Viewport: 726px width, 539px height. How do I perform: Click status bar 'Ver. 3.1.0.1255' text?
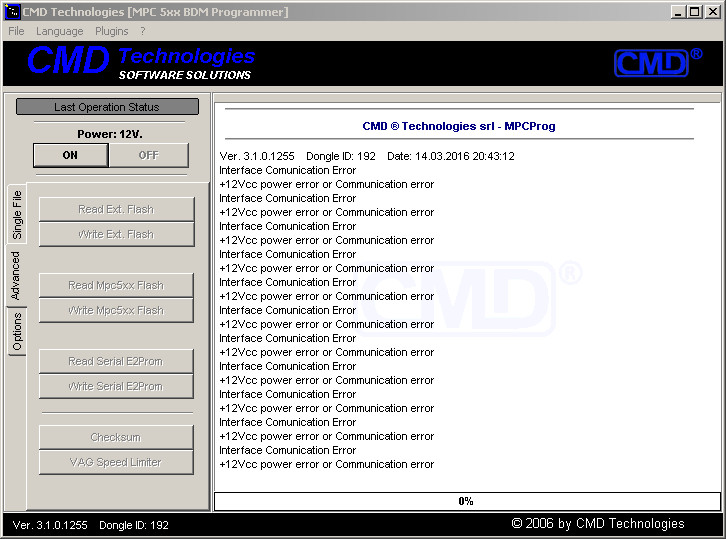pyautogui.click(x=50, y=525)
